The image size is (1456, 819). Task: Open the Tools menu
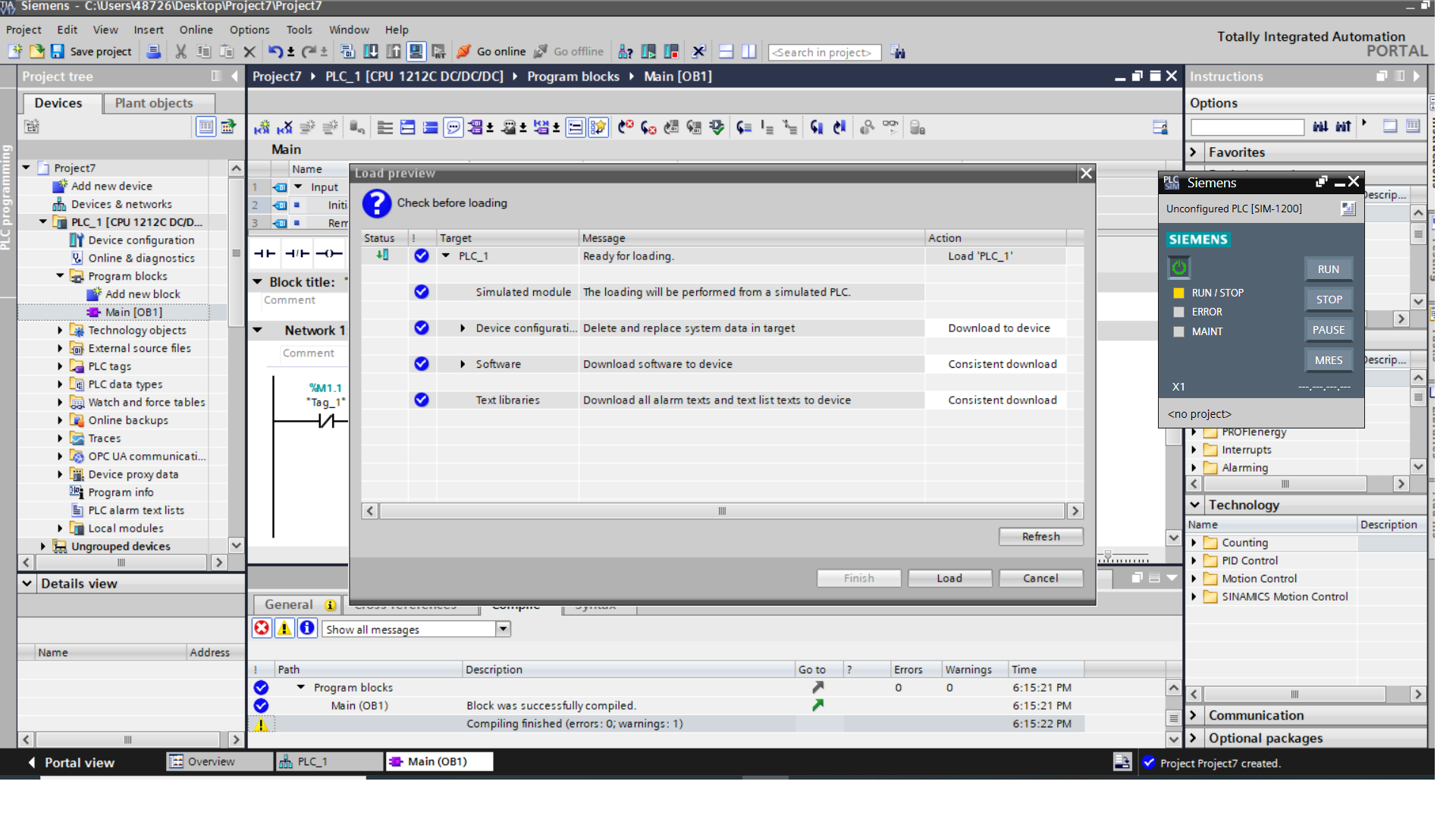pyautogui.click(x=299, y=30)
